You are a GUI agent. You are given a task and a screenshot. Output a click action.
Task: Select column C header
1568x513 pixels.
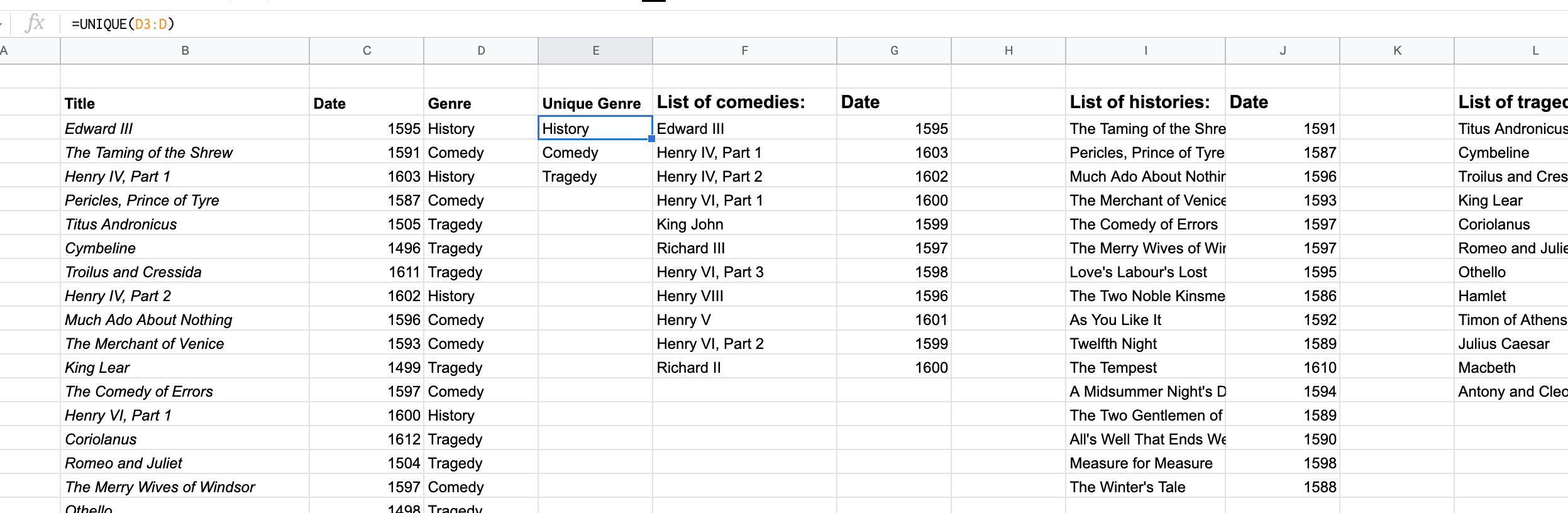[367, 51]
